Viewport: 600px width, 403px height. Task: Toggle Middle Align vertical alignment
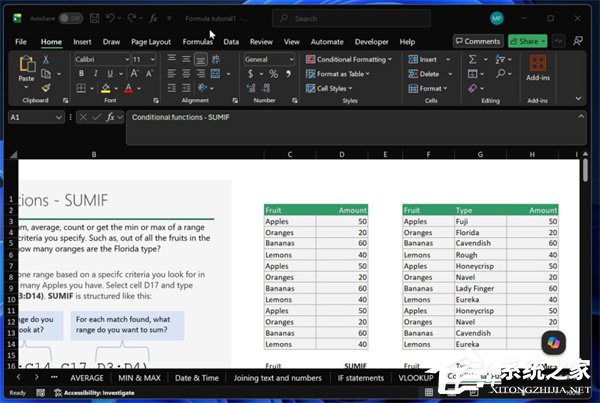[x=186, y=59]
